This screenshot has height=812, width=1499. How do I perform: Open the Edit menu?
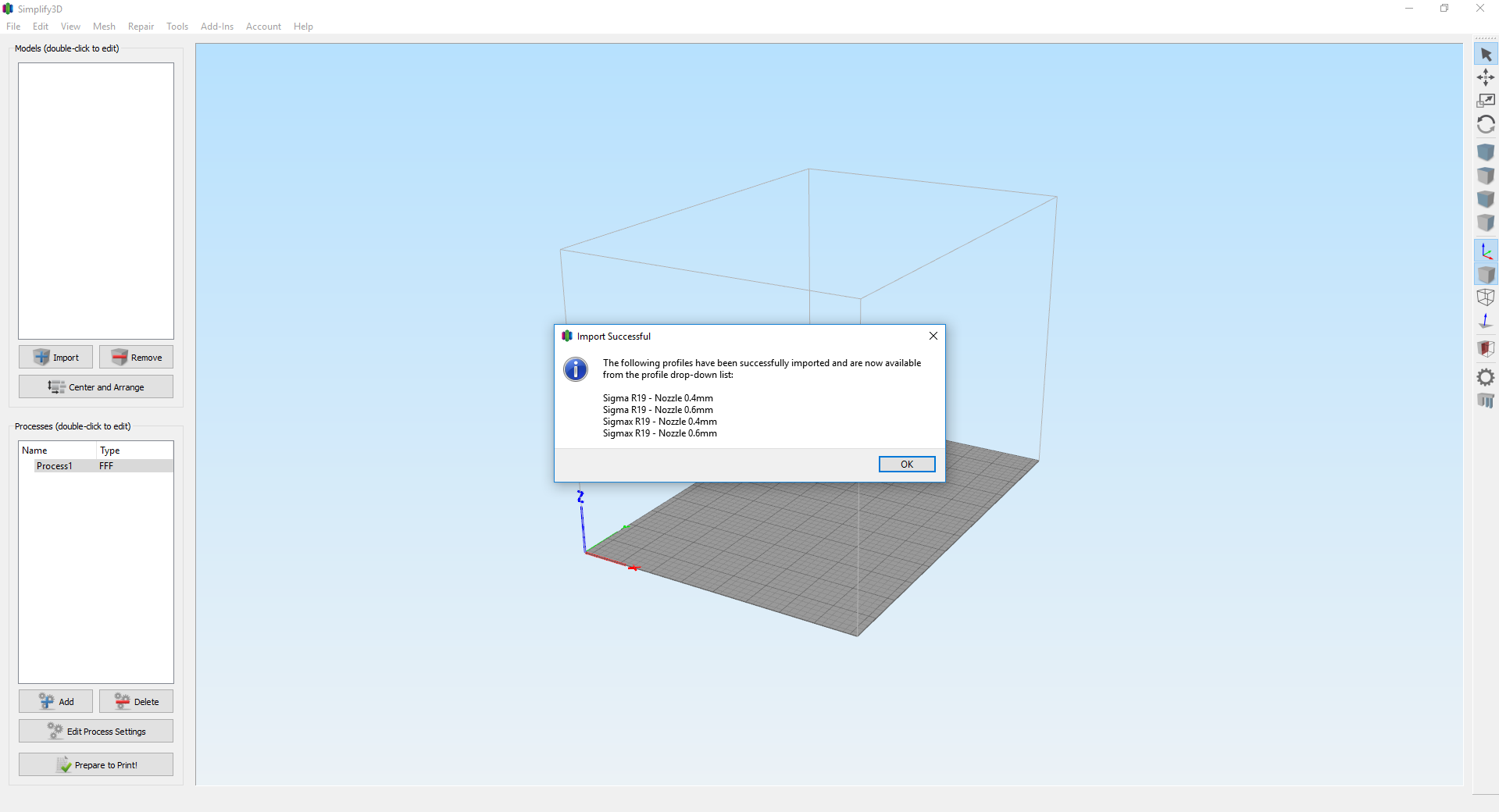tap(41, 27)
